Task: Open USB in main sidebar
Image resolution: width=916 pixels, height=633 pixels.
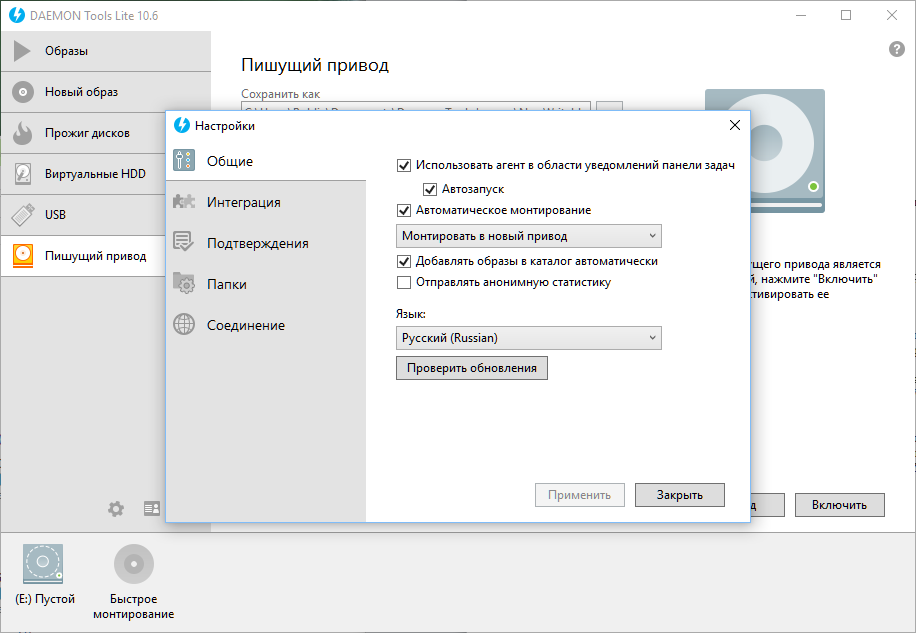Action: (x=84, y=215)
